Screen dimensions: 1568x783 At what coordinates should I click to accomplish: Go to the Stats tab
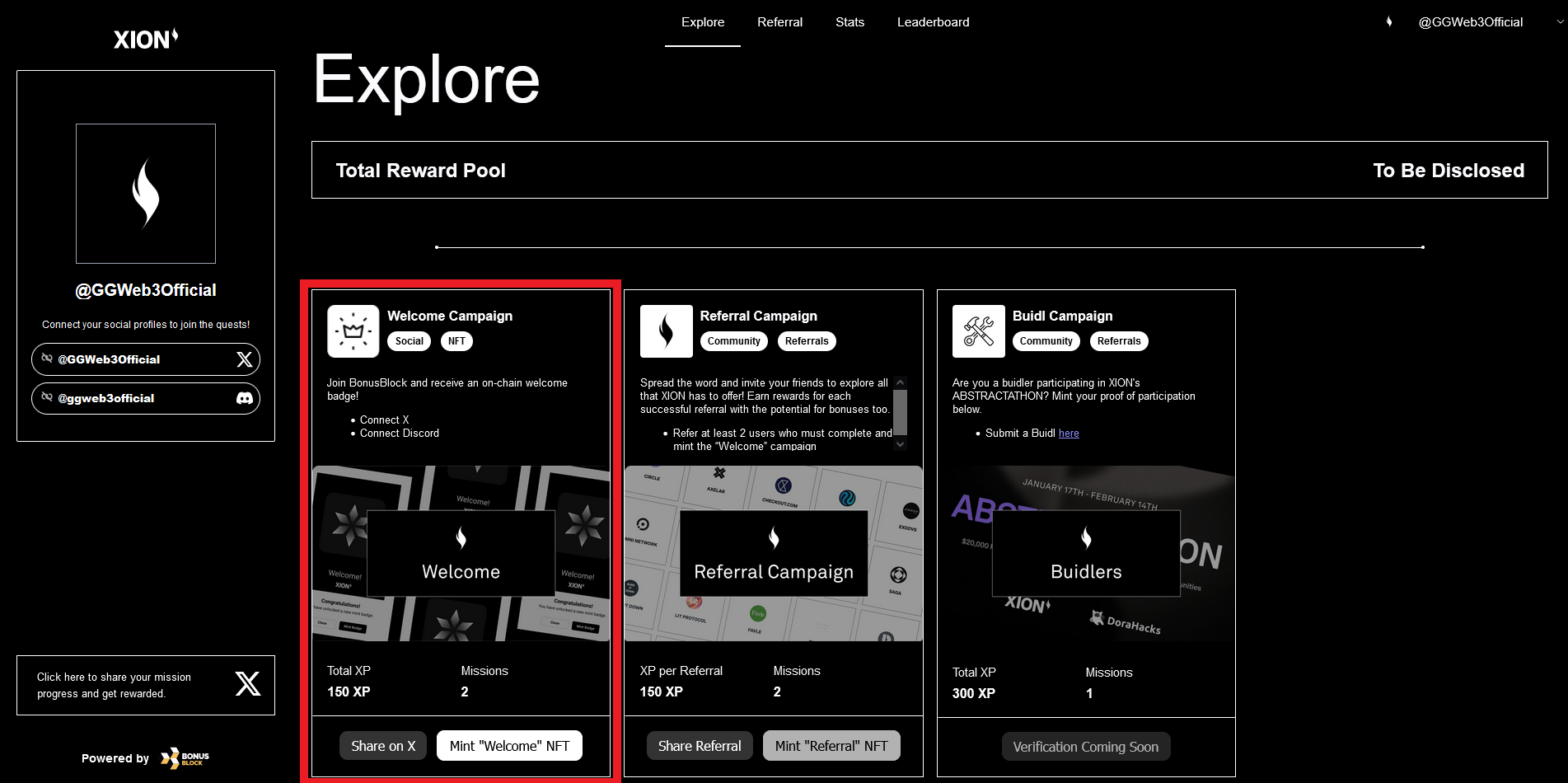point(850,22)
